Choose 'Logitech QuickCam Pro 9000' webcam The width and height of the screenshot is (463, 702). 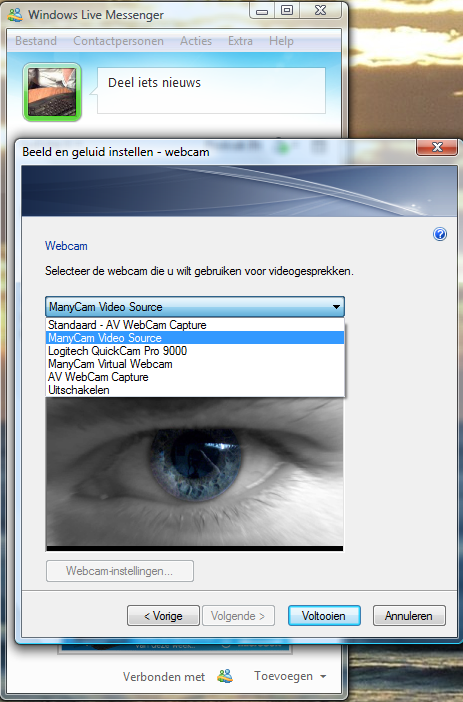pyautogui.click(x=195, y=351)
